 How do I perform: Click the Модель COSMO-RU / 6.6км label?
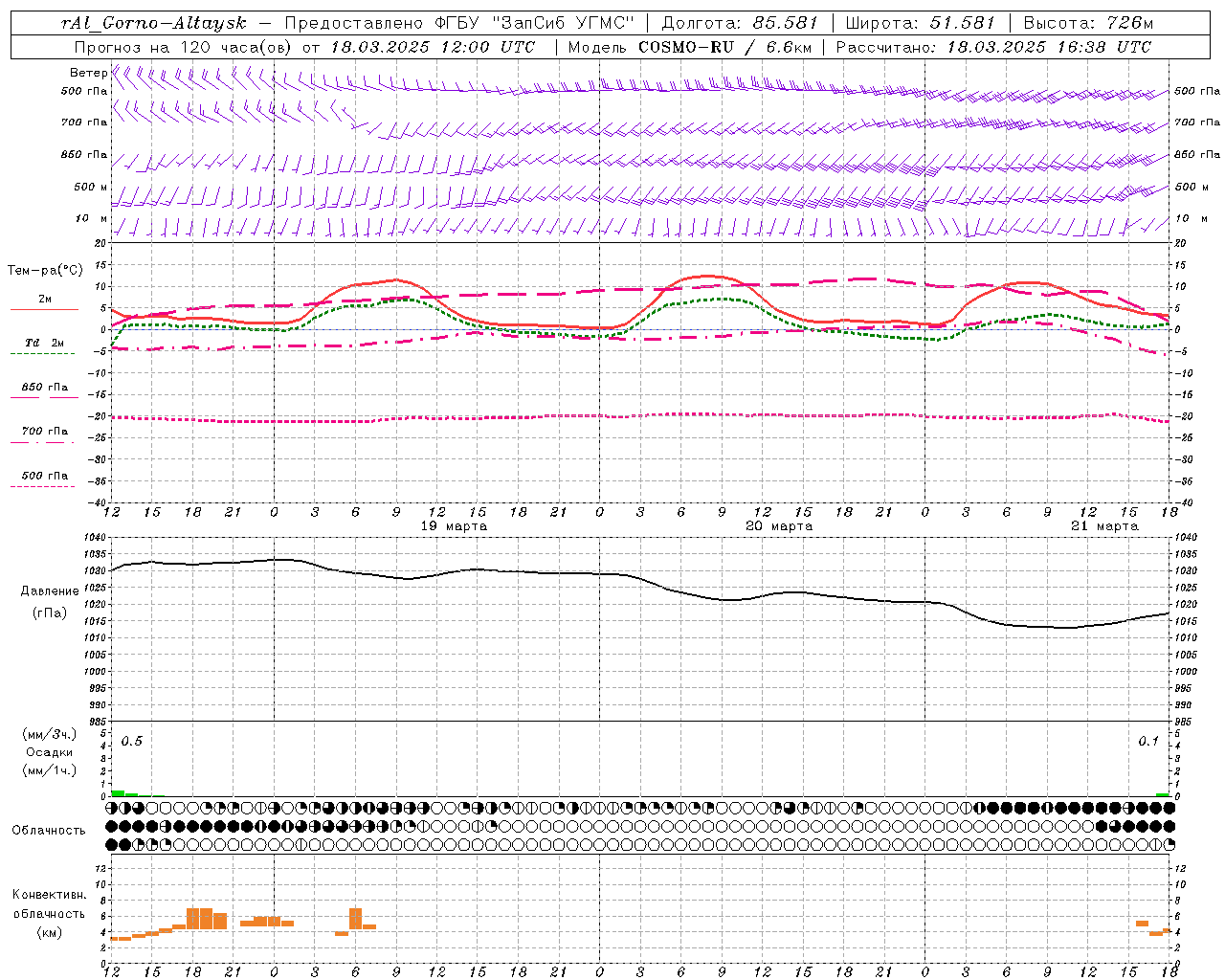pos(689,47)
